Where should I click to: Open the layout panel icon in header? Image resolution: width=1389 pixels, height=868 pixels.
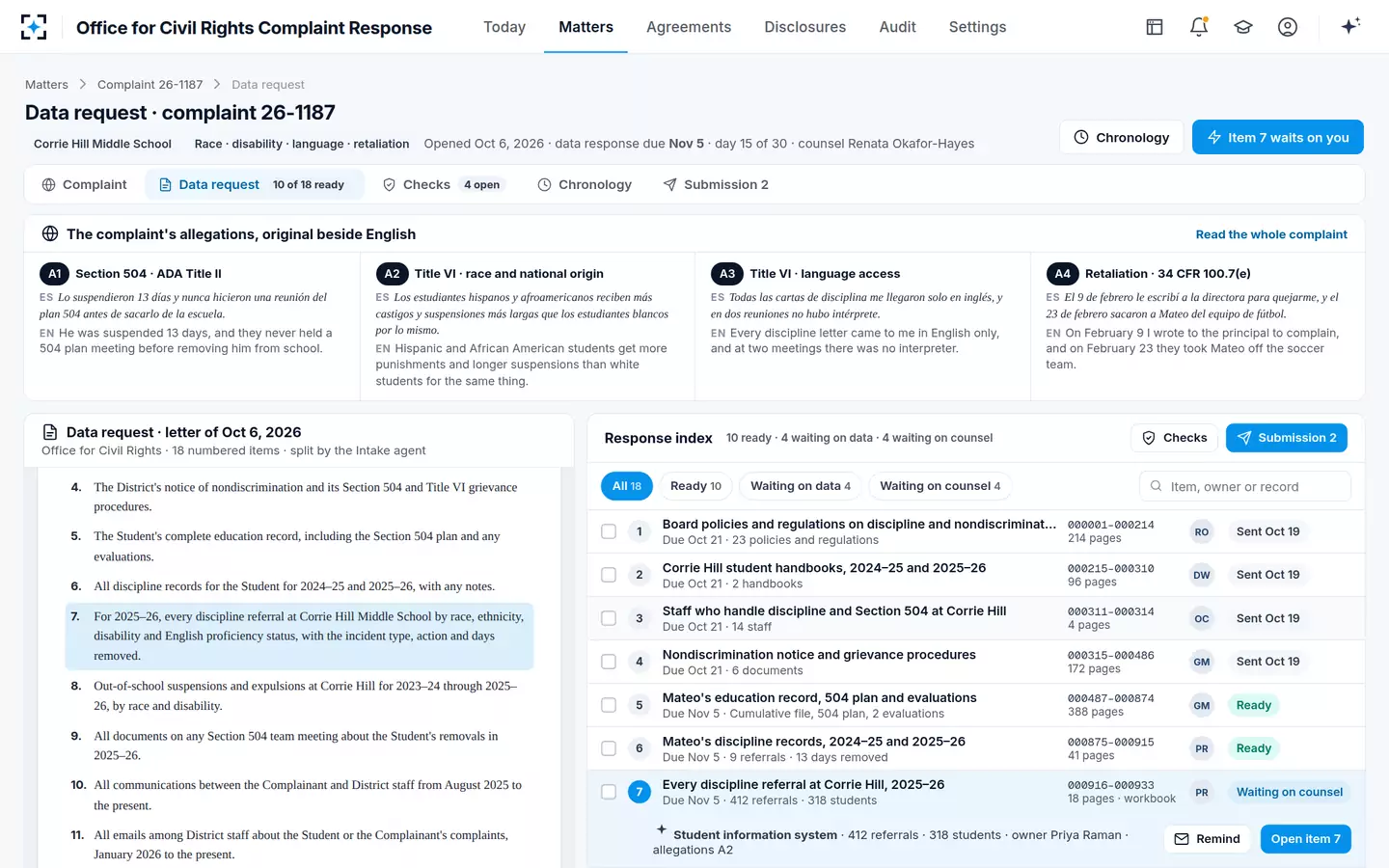1155,27
